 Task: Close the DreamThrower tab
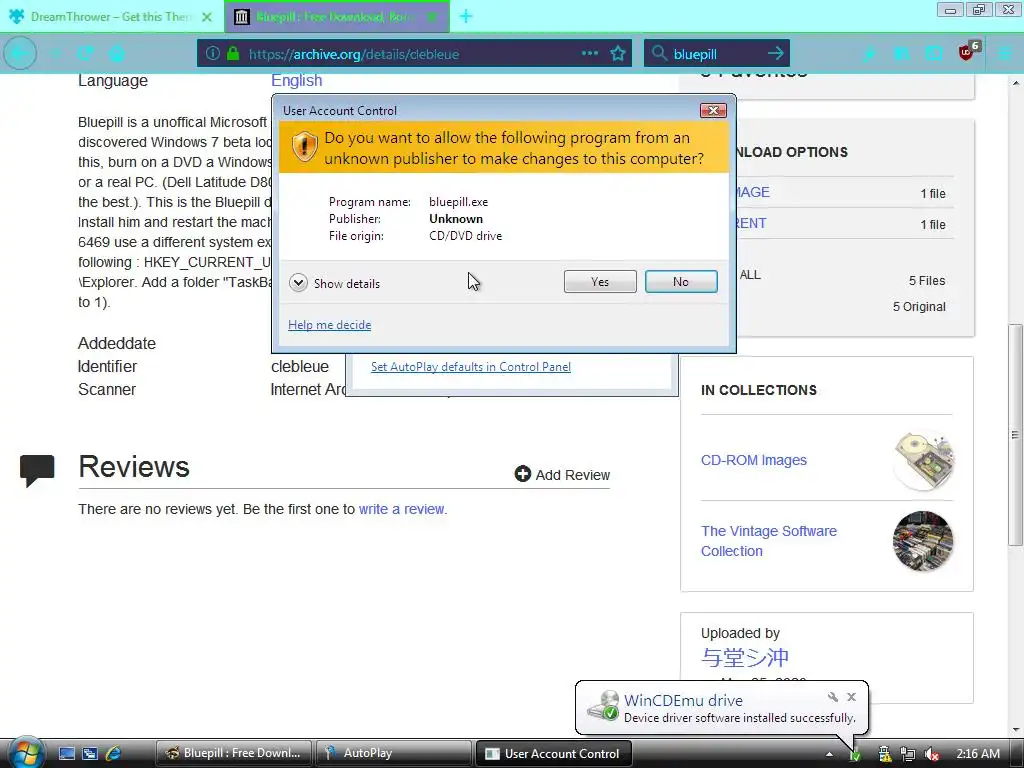pyautogui.click(x=206, y=17)
